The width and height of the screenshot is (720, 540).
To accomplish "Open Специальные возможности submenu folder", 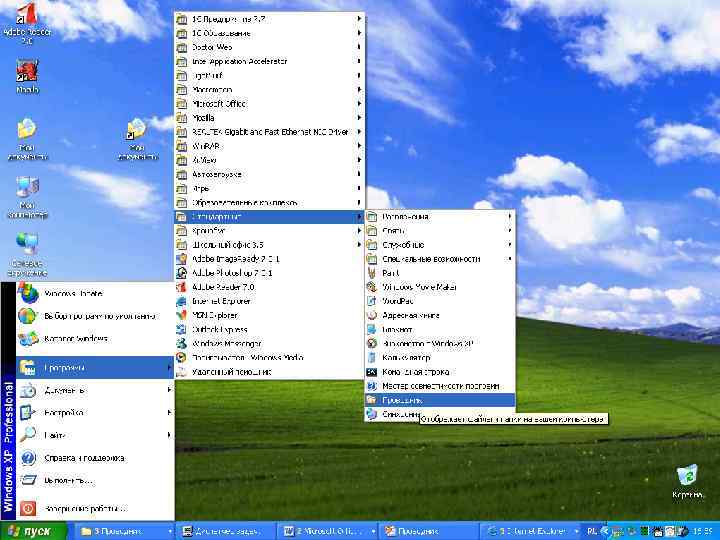I will pos(440,259).
